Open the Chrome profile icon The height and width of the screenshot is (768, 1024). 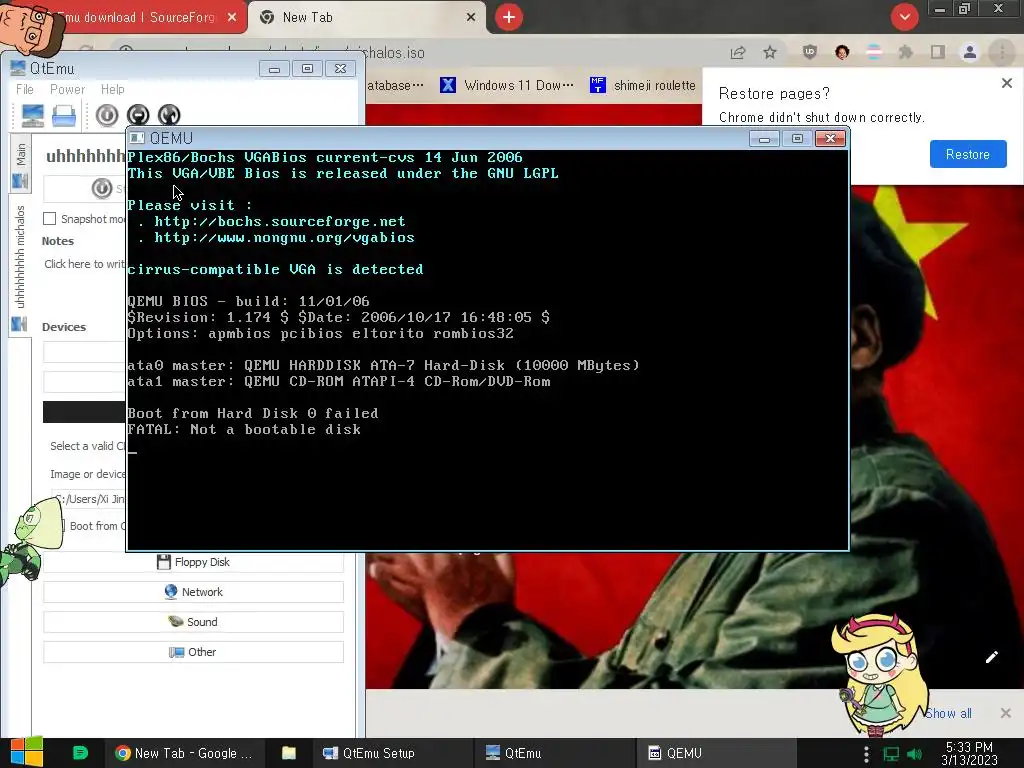[x=970, y=53]
